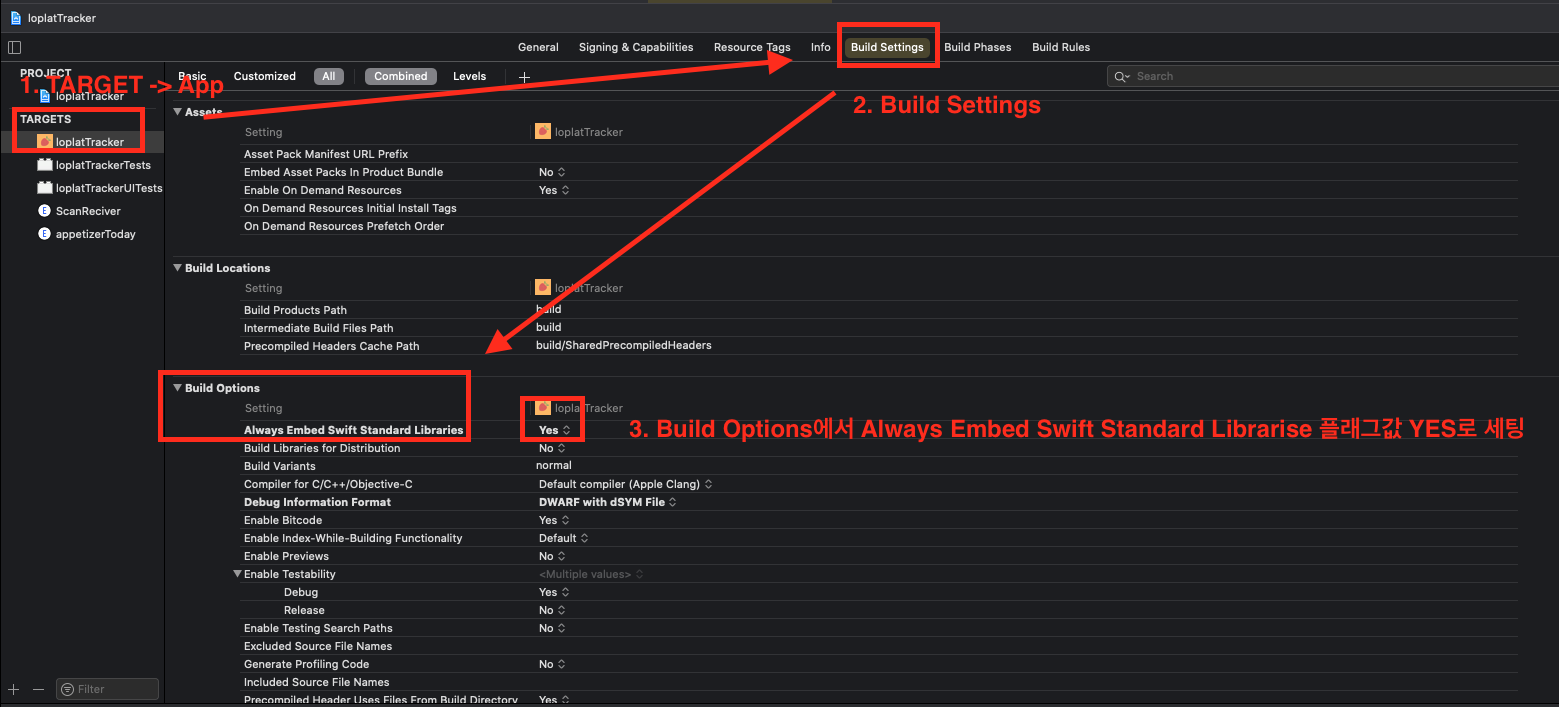The height and width of the screenshot is (707, 1559).
Task: Click build/SharedPrecompiledHeaders value
Action: (623, 345)
